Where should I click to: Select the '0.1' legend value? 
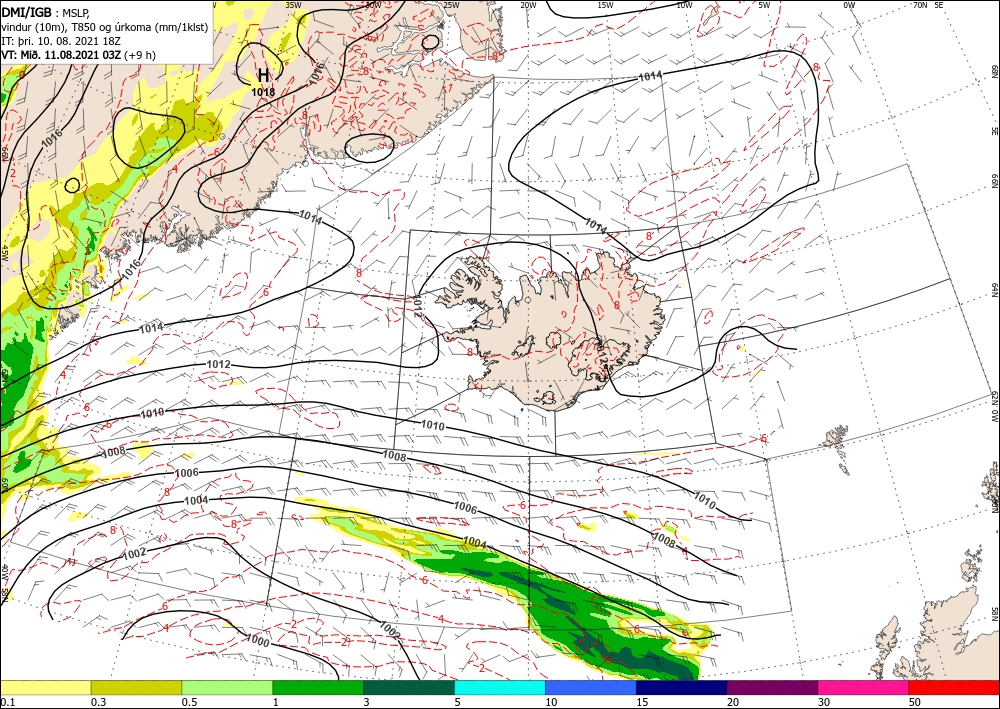point(6,702)
